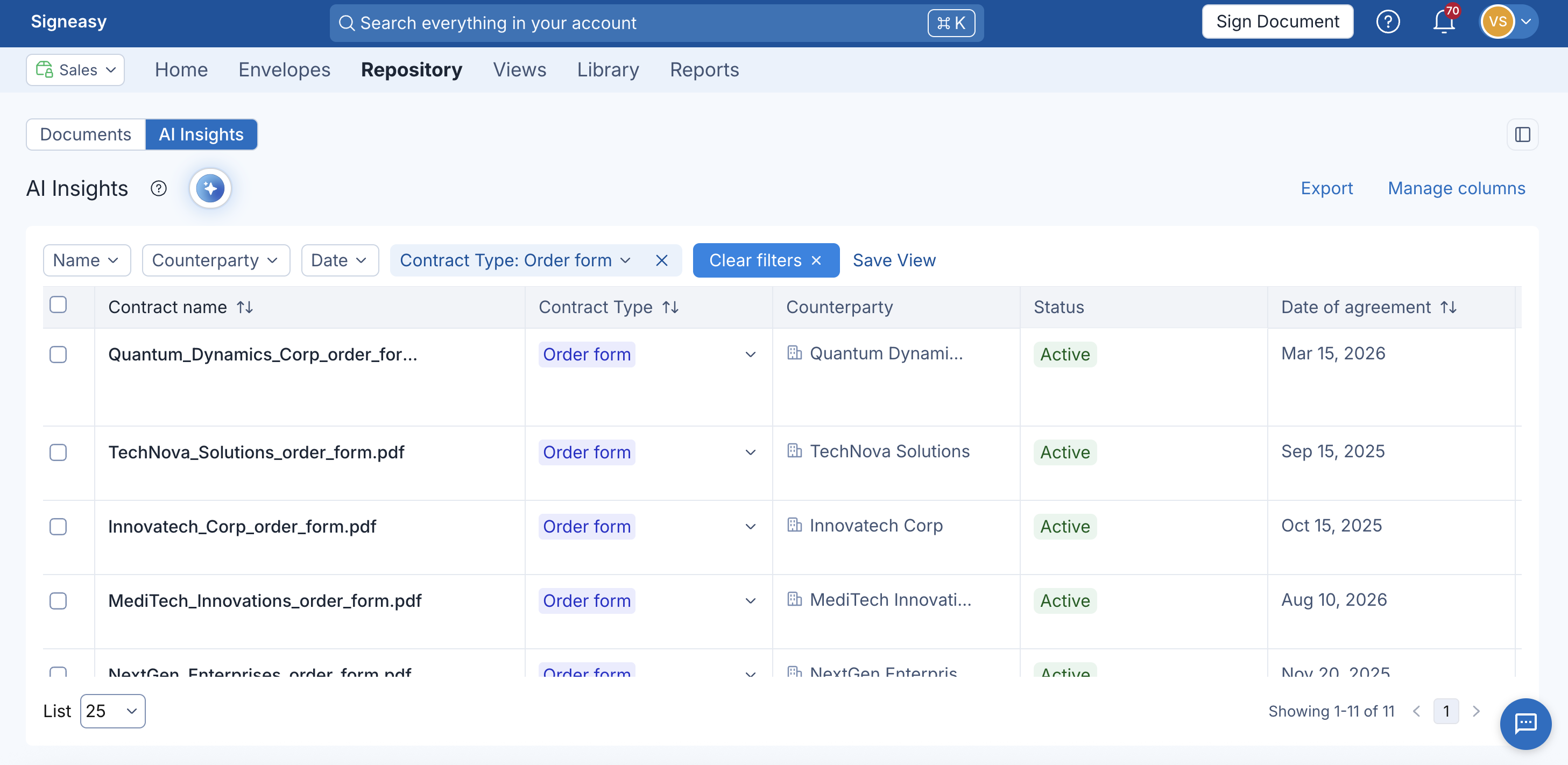1568x765 pixels.
Task: Click the Sign Document button
Action: click(1277, 22)
